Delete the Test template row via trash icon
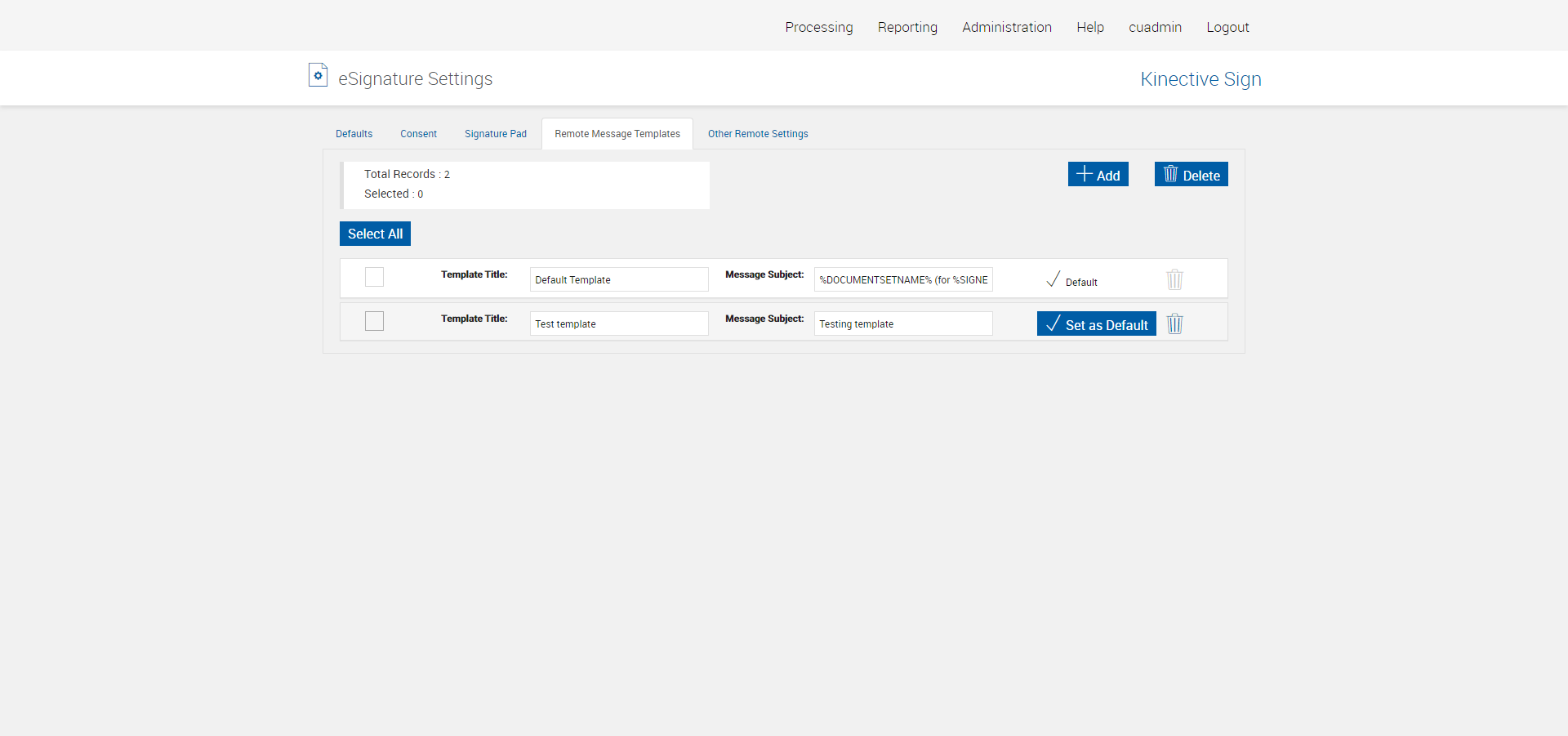This screenshot has height=736, width=1568. coord(1174,324)
